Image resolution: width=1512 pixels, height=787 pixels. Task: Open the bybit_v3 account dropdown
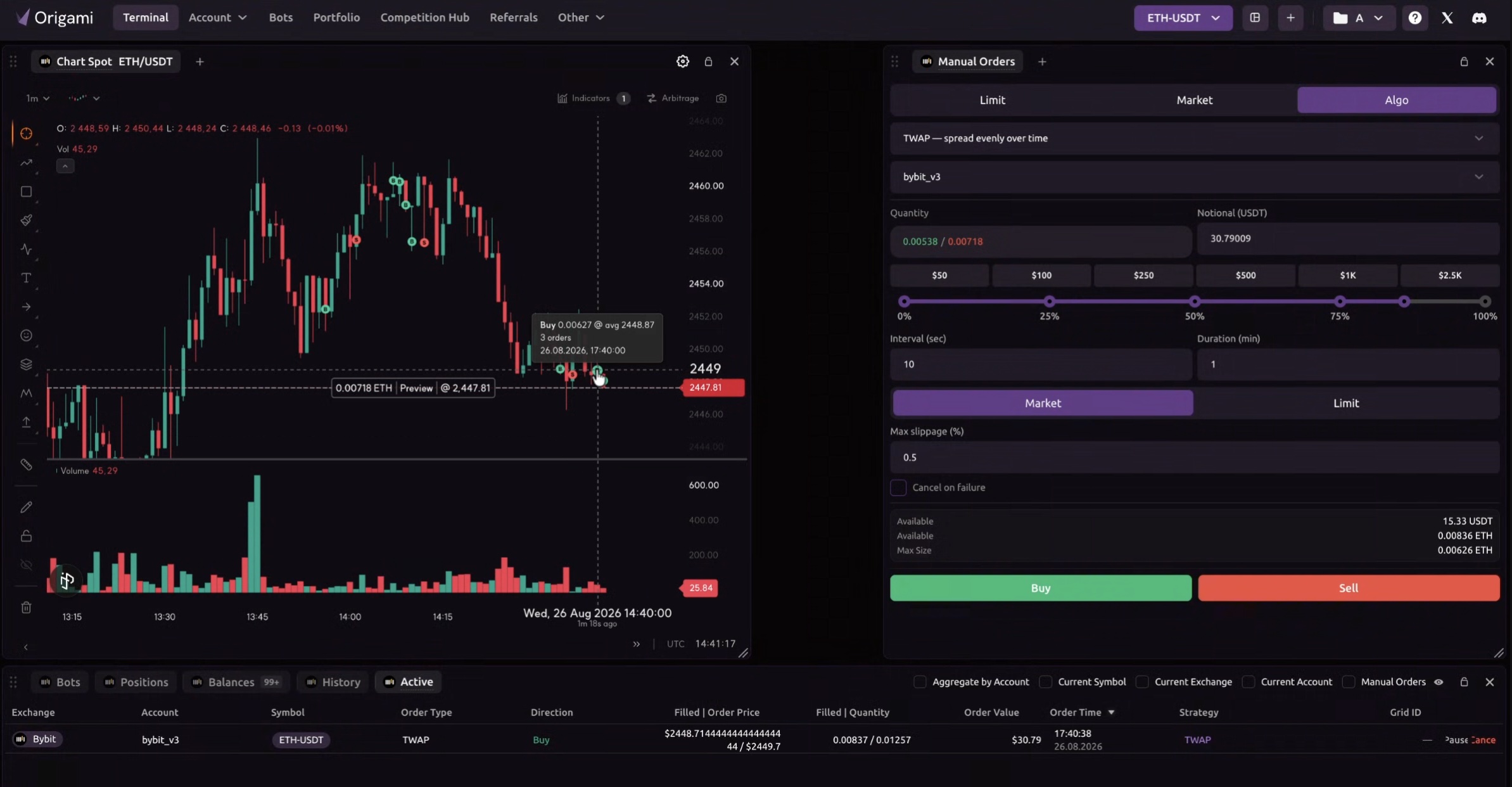1194,177
